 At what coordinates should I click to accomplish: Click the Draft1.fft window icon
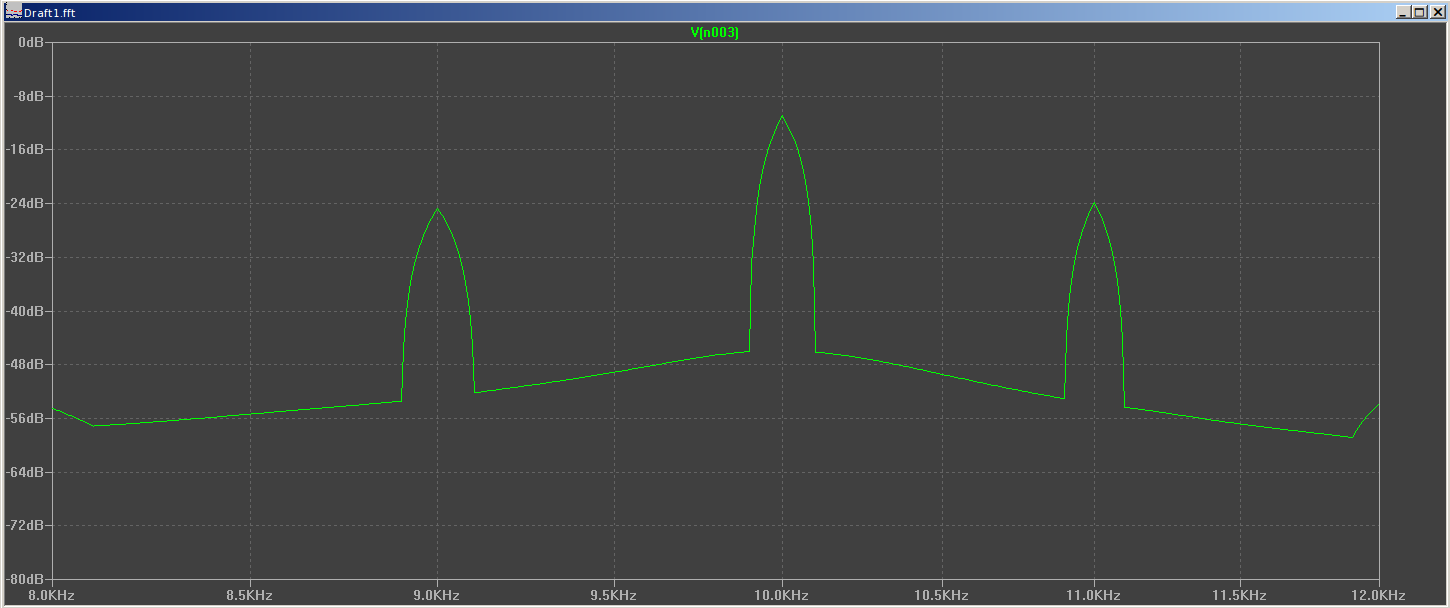click(13, 12)
